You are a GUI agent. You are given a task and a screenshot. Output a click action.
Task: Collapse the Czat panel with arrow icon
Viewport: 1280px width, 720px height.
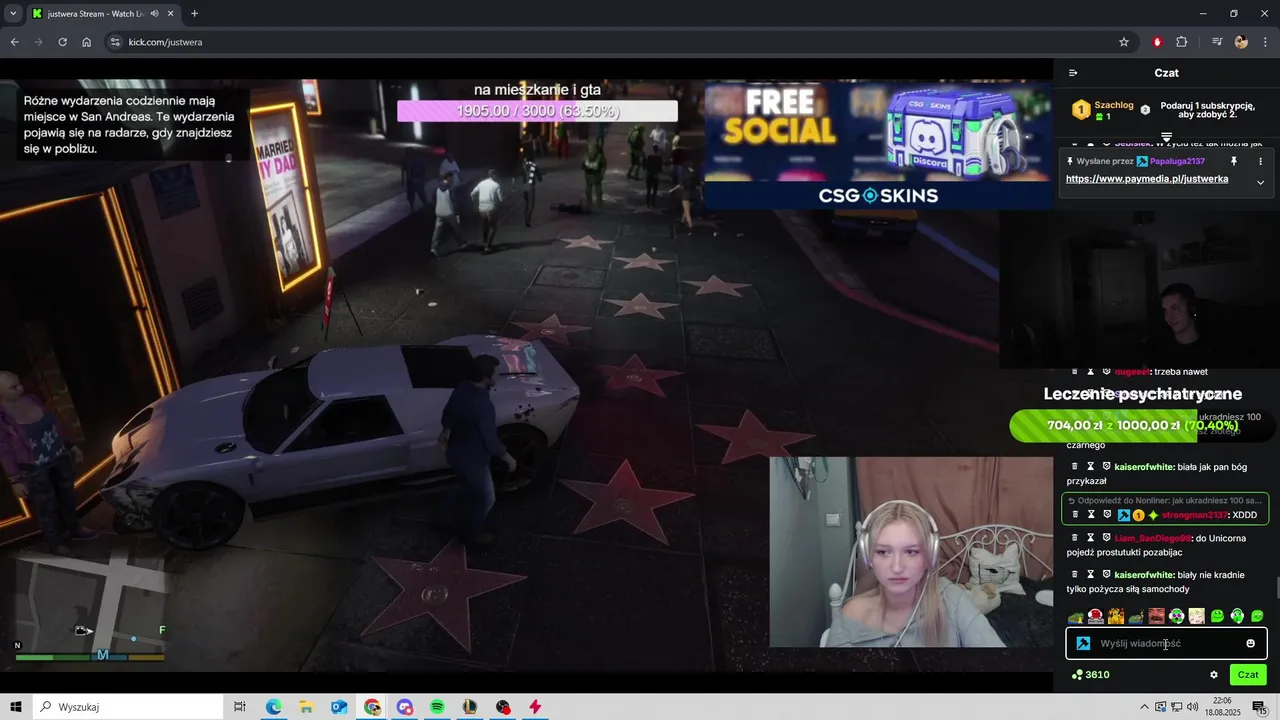[x=1073, y=73]
